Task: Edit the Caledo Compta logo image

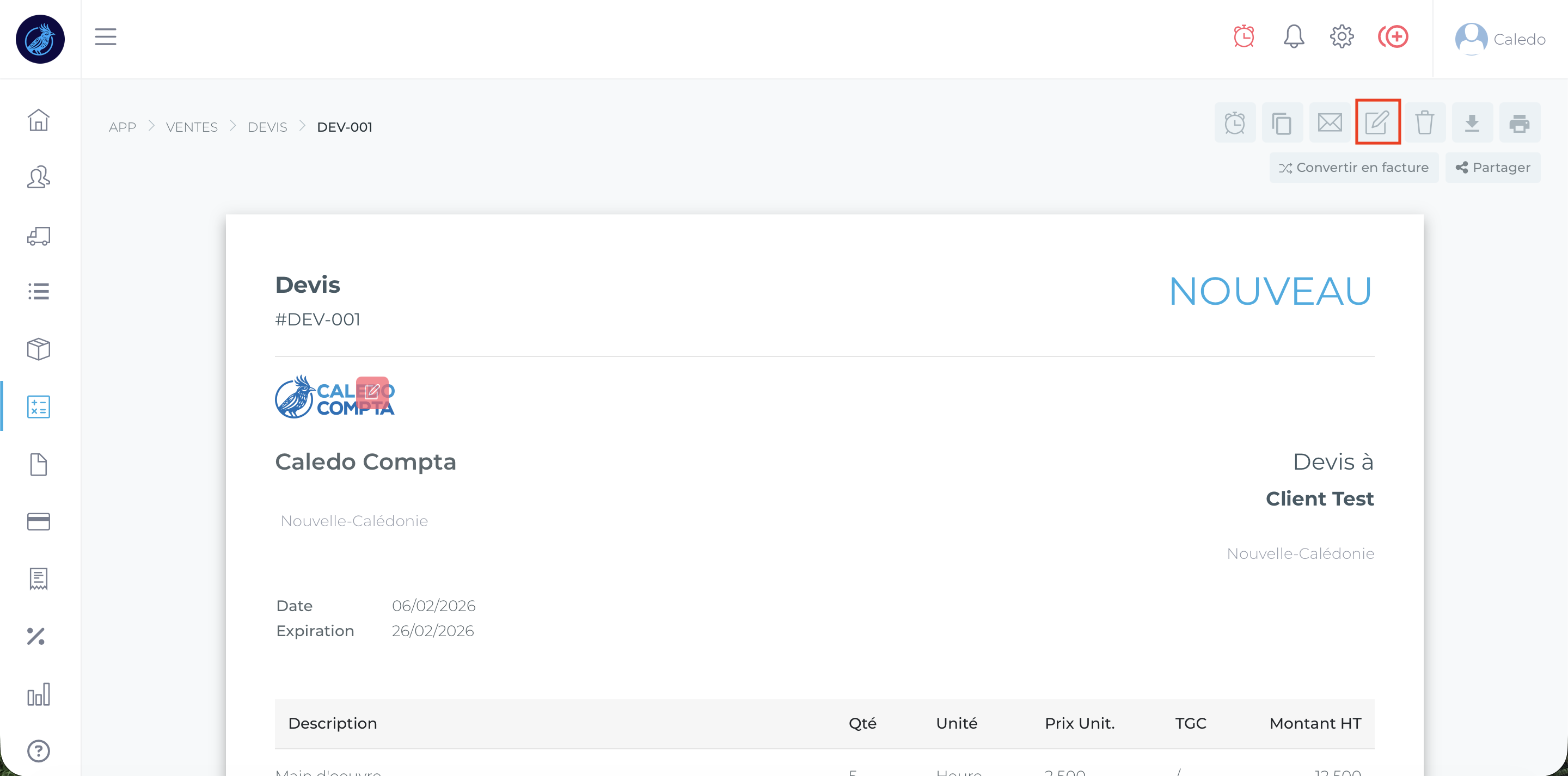Action: pos(372,391)
